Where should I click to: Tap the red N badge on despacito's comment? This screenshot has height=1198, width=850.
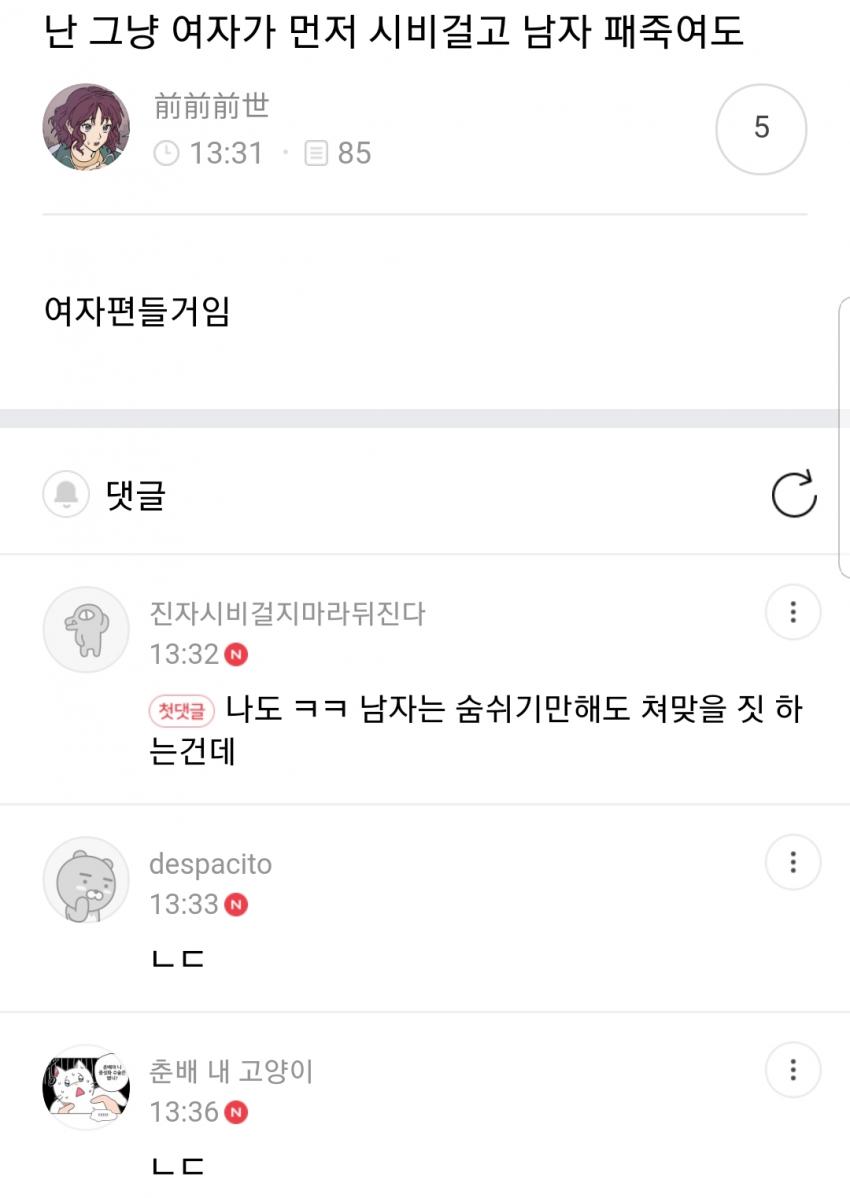tap(237, 905)
